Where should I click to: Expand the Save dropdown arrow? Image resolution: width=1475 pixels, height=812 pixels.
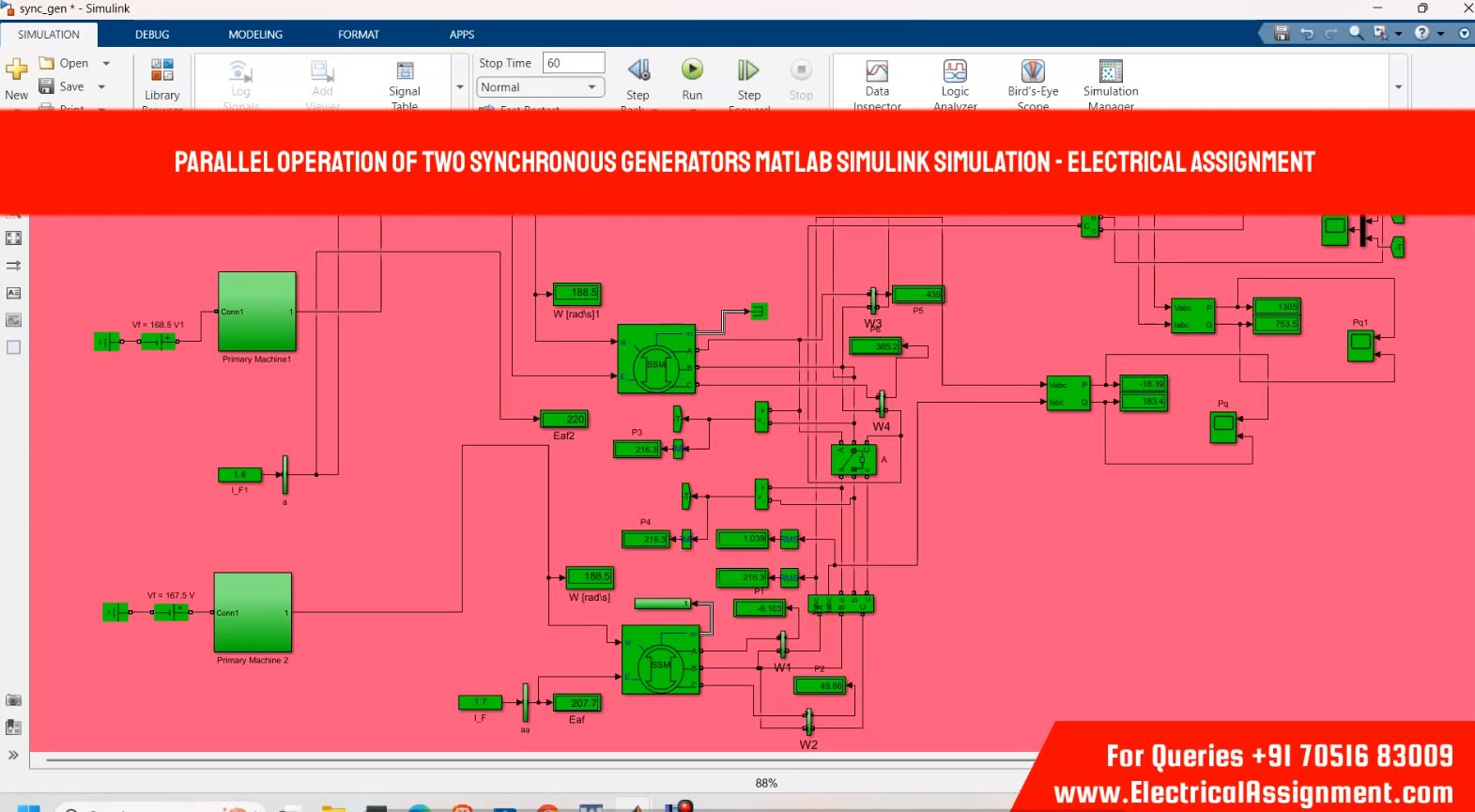tap(101, 86)
